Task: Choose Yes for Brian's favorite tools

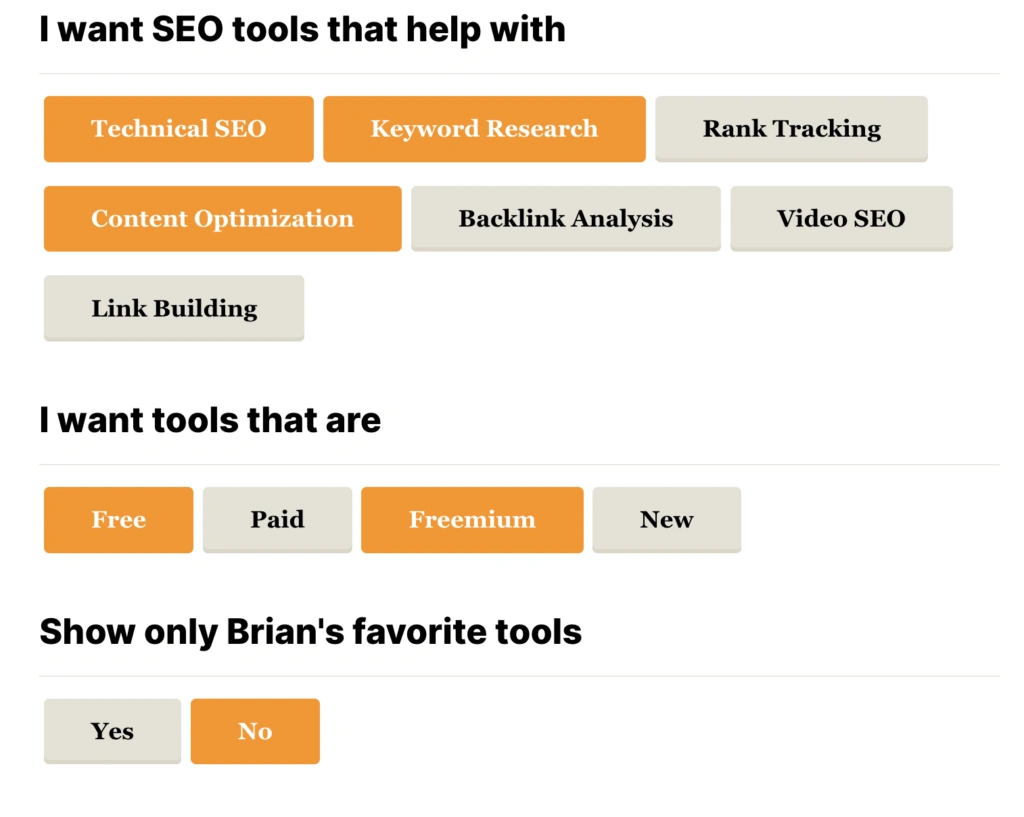Action: click(x=112, y=732)
